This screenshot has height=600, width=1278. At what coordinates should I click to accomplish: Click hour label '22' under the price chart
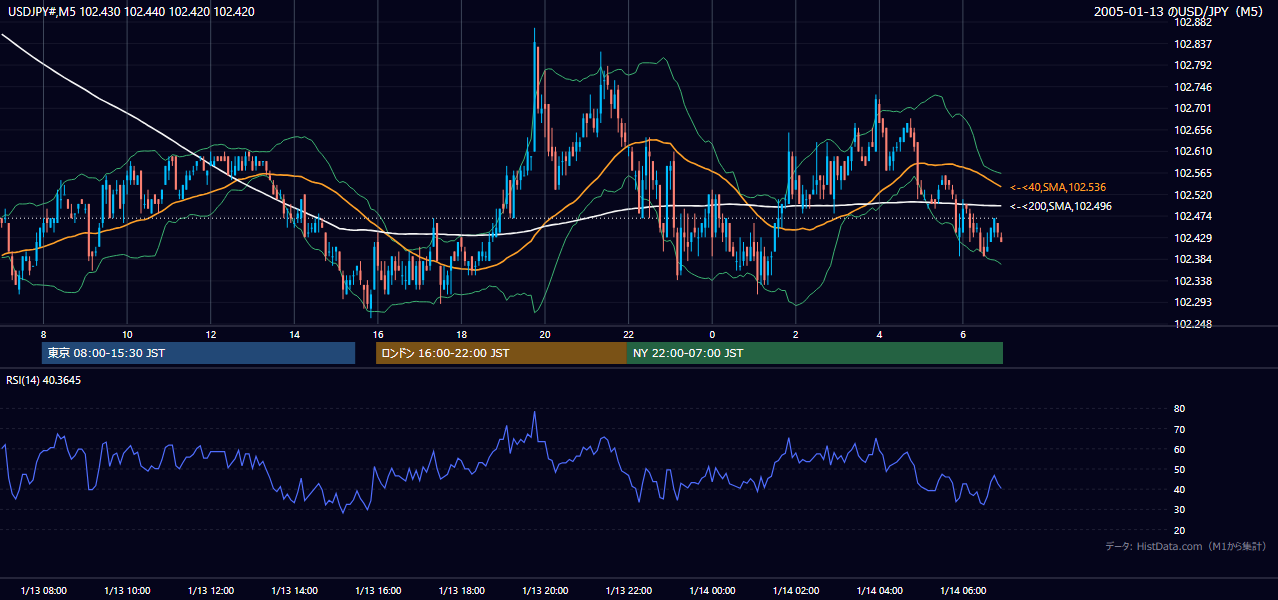629,334
